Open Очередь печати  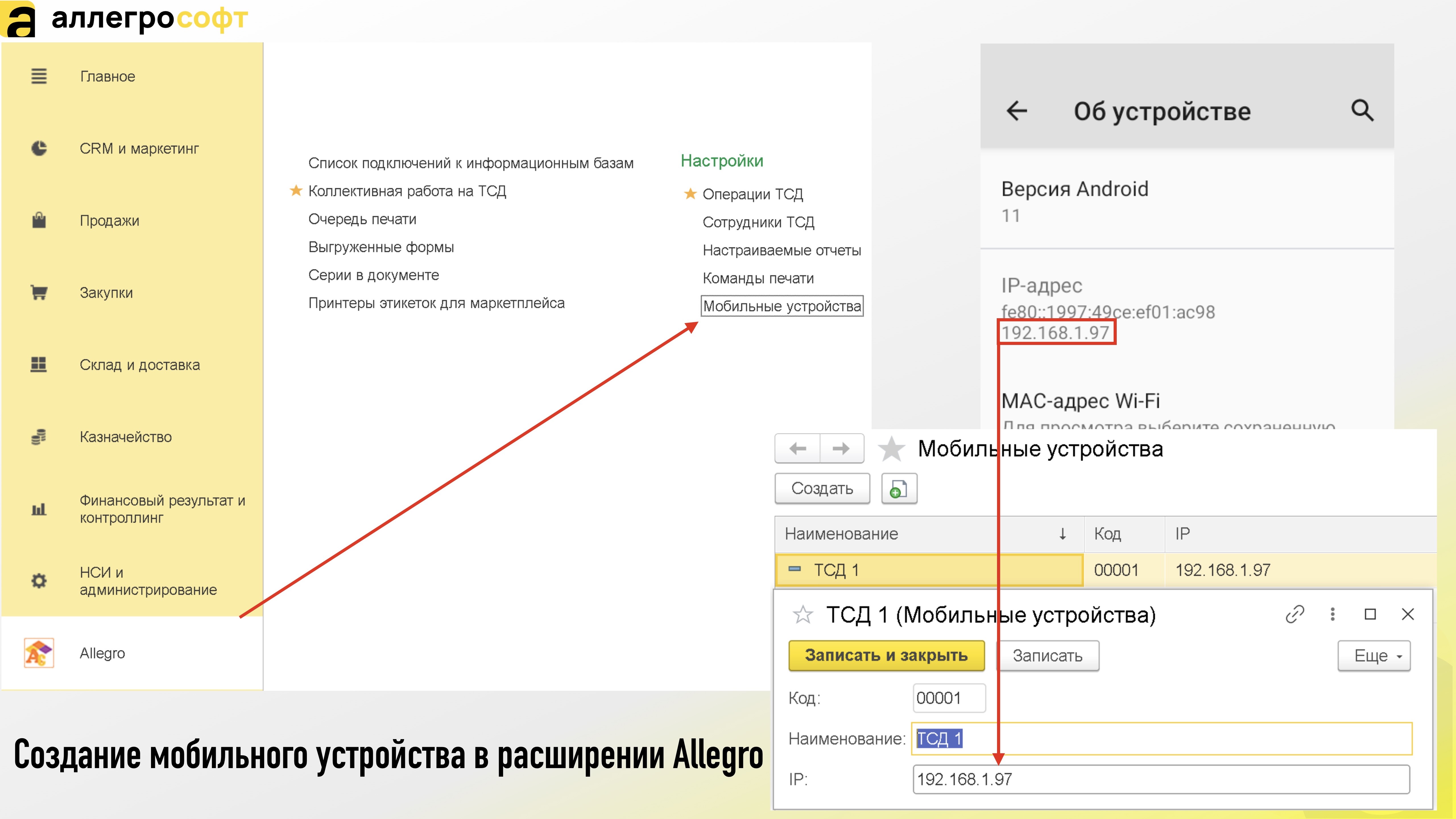point(362,219)
